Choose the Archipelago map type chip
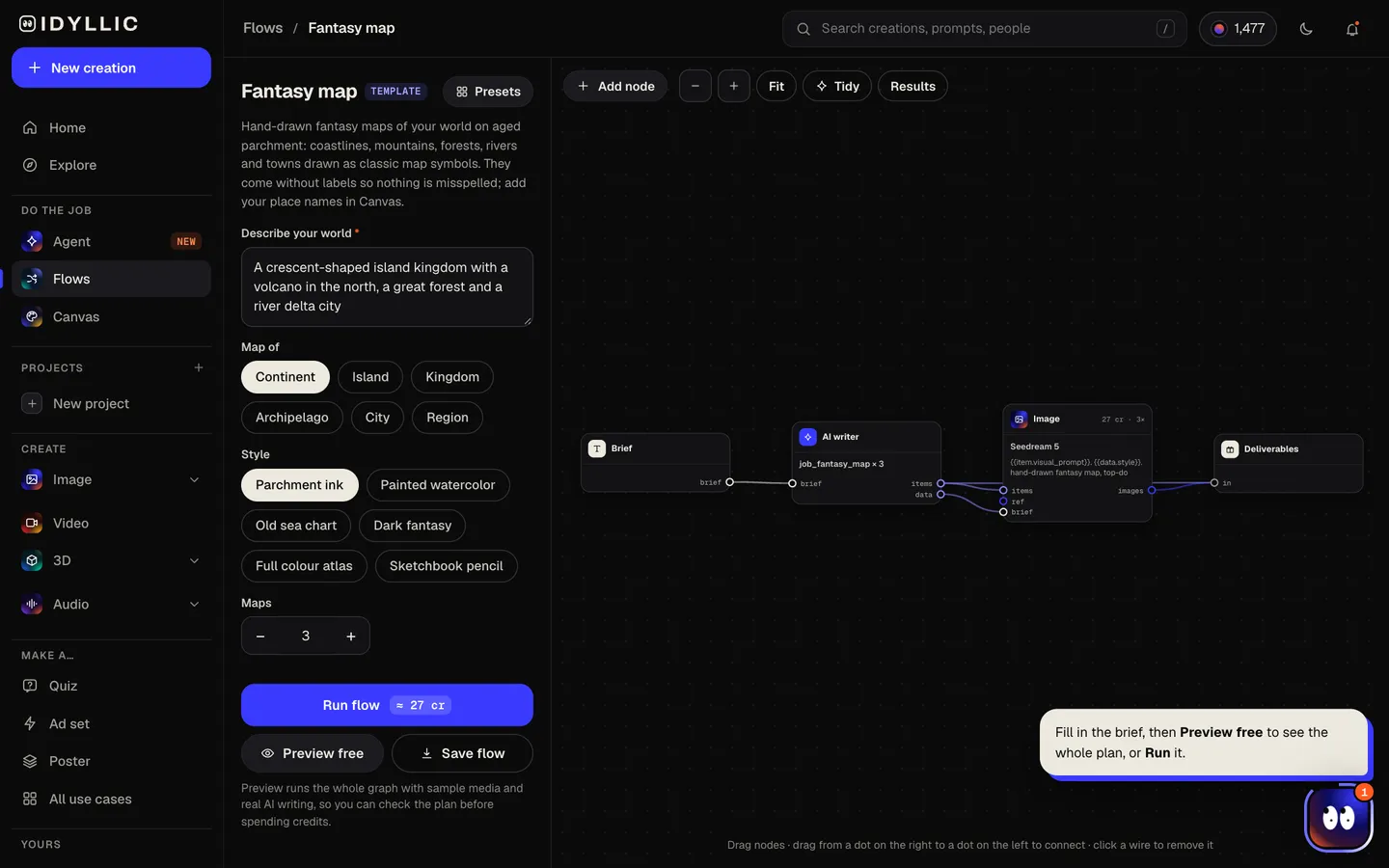The image size is (1389, 868). point(292,418)
